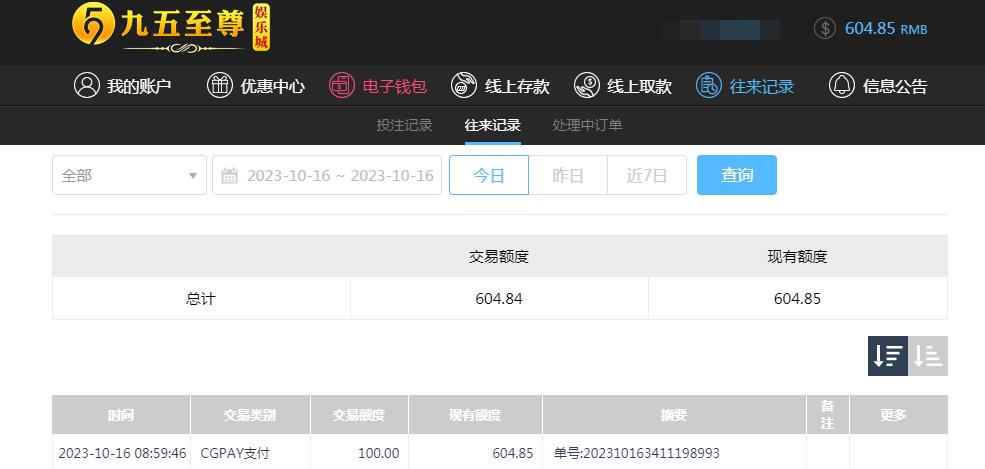Open 信息公告 bell icon
985x469 pixels.
point(842,85)
